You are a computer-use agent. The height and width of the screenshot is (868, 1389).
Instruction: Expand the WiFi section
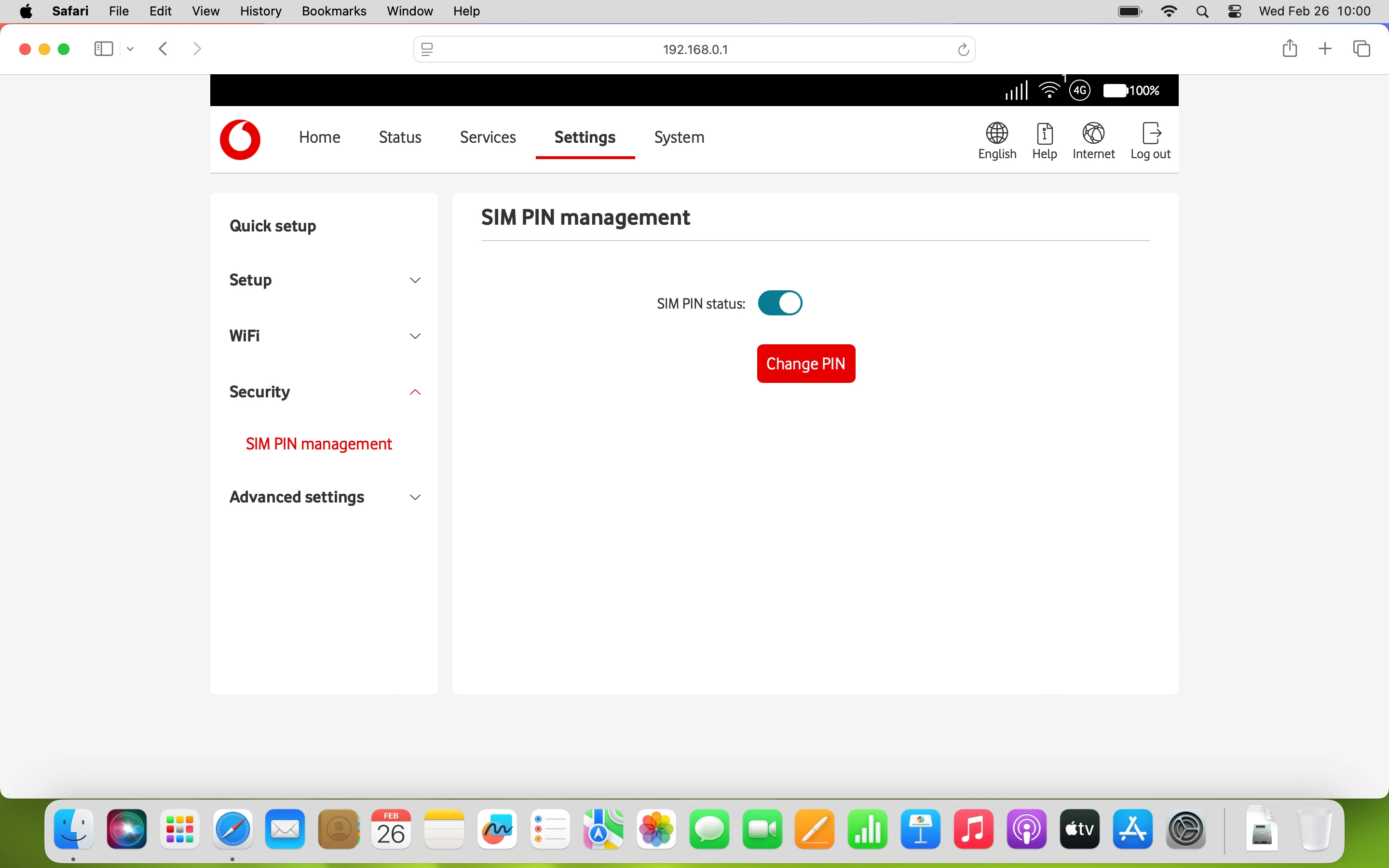[324, 336]
